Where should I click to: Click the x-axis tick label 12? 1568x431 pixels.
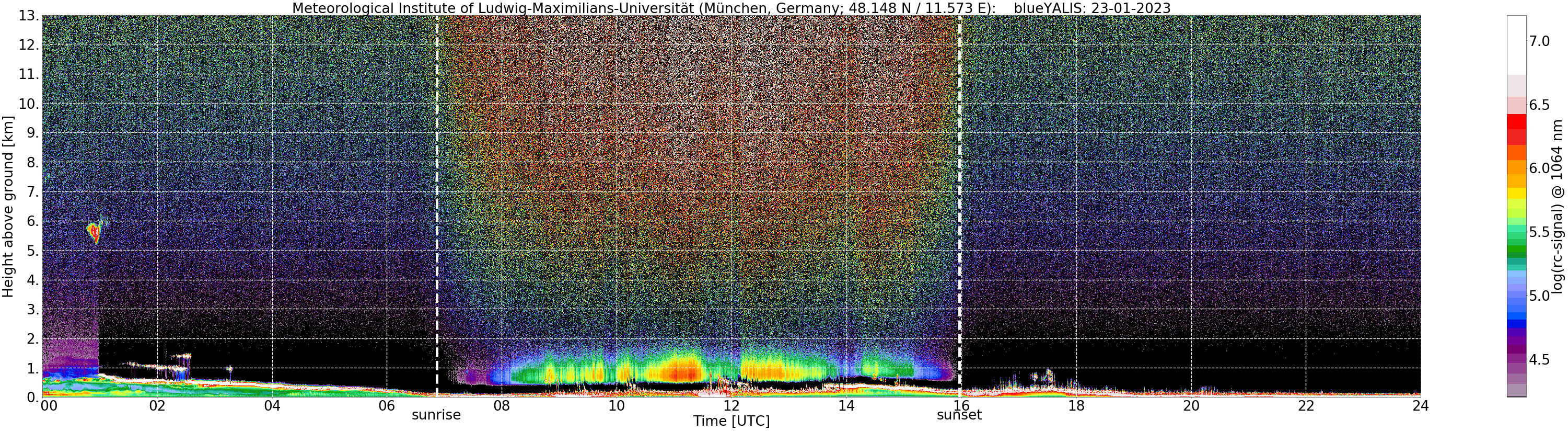click(x=731, y=405)
